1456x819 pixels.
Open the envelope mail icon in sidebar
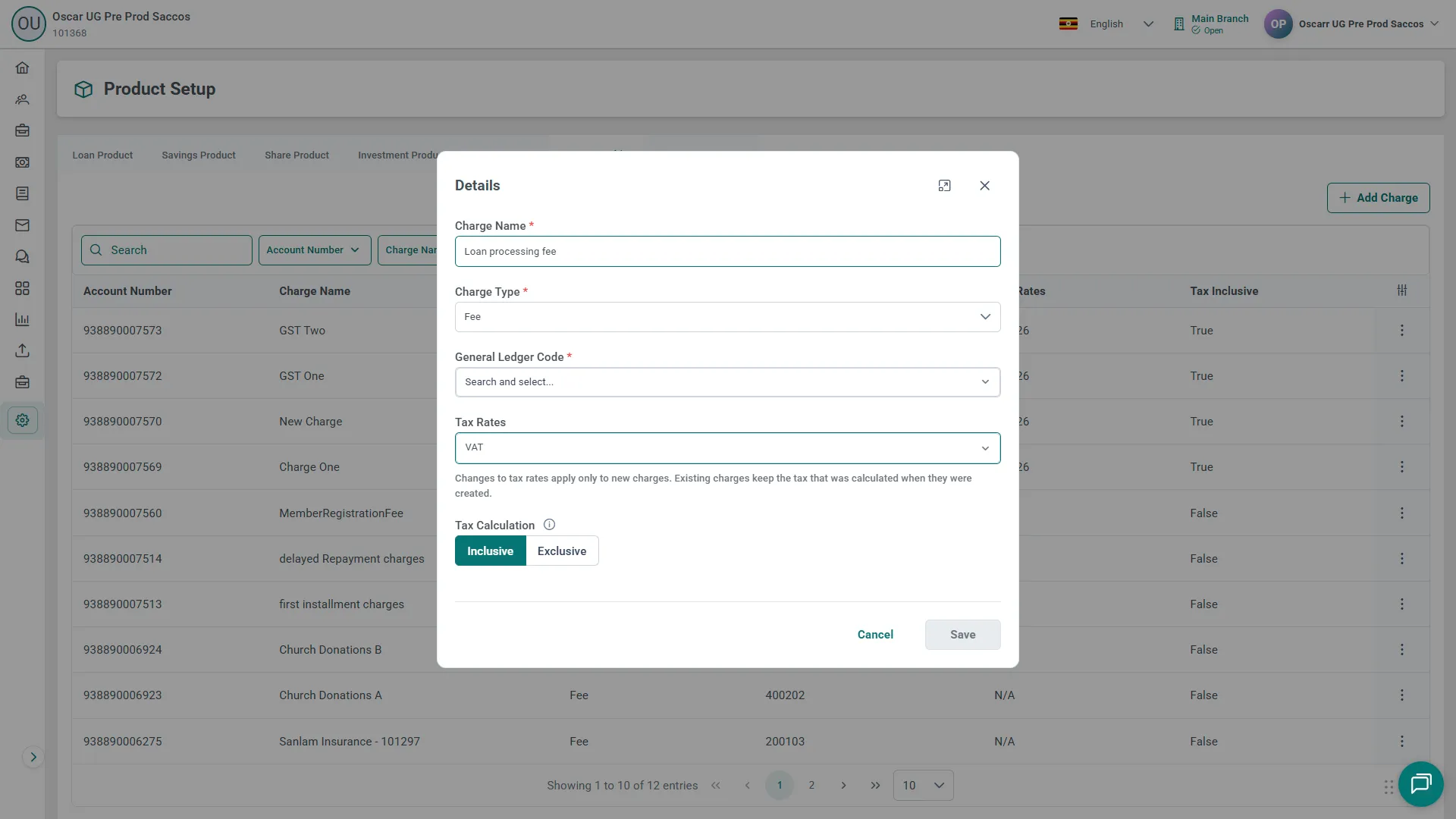click(22, 225)
